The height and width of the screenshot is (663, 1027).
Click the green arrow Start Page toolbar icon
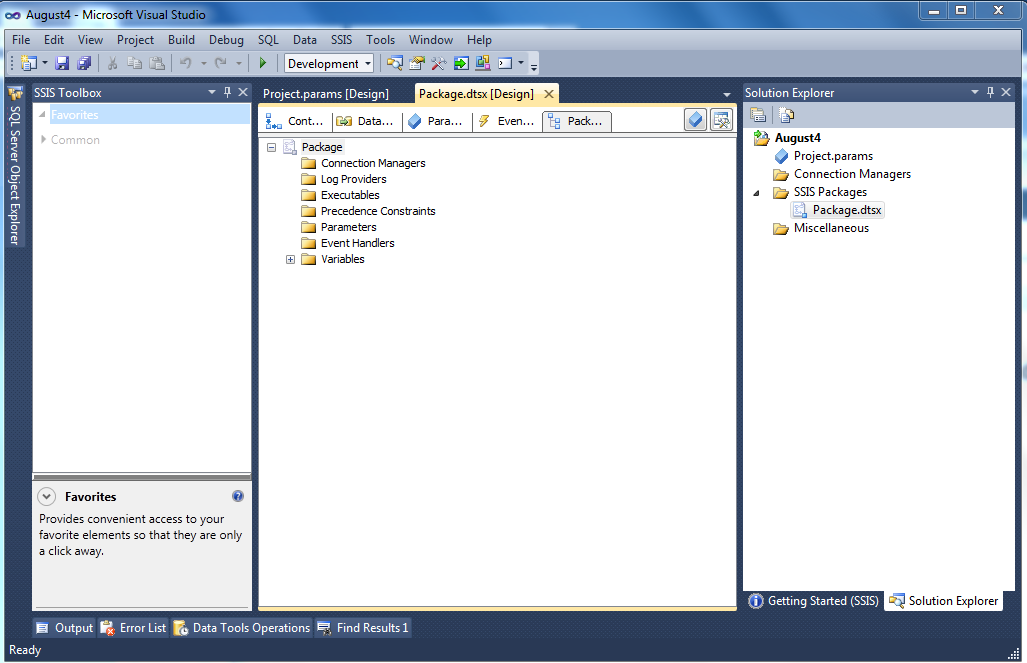pyautogui.click(x=461, y=64)
